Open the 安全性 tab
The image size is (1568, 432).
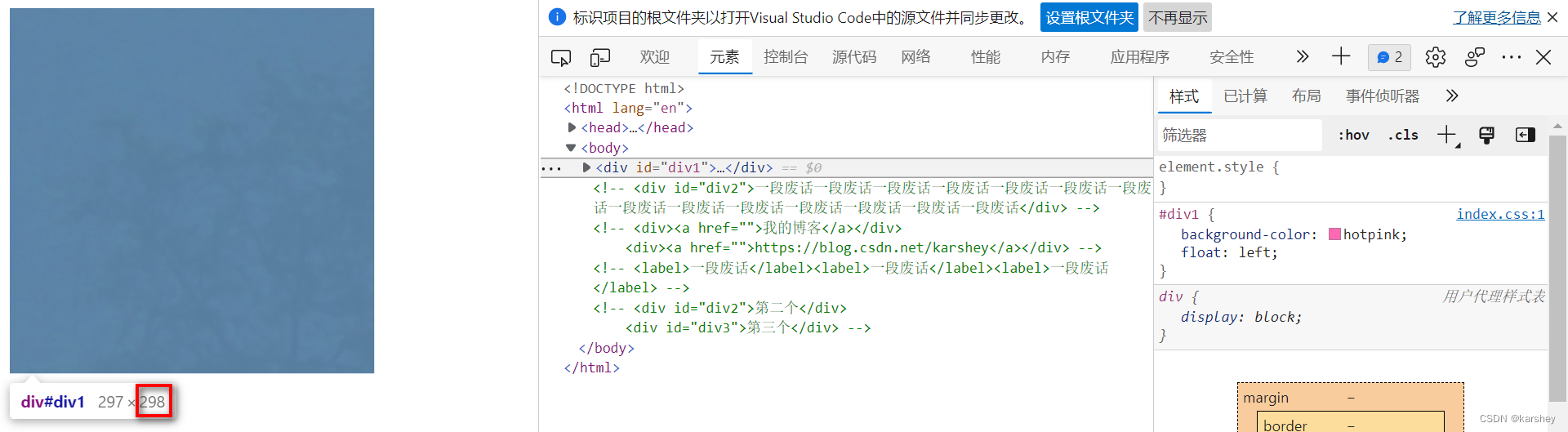1232,56
